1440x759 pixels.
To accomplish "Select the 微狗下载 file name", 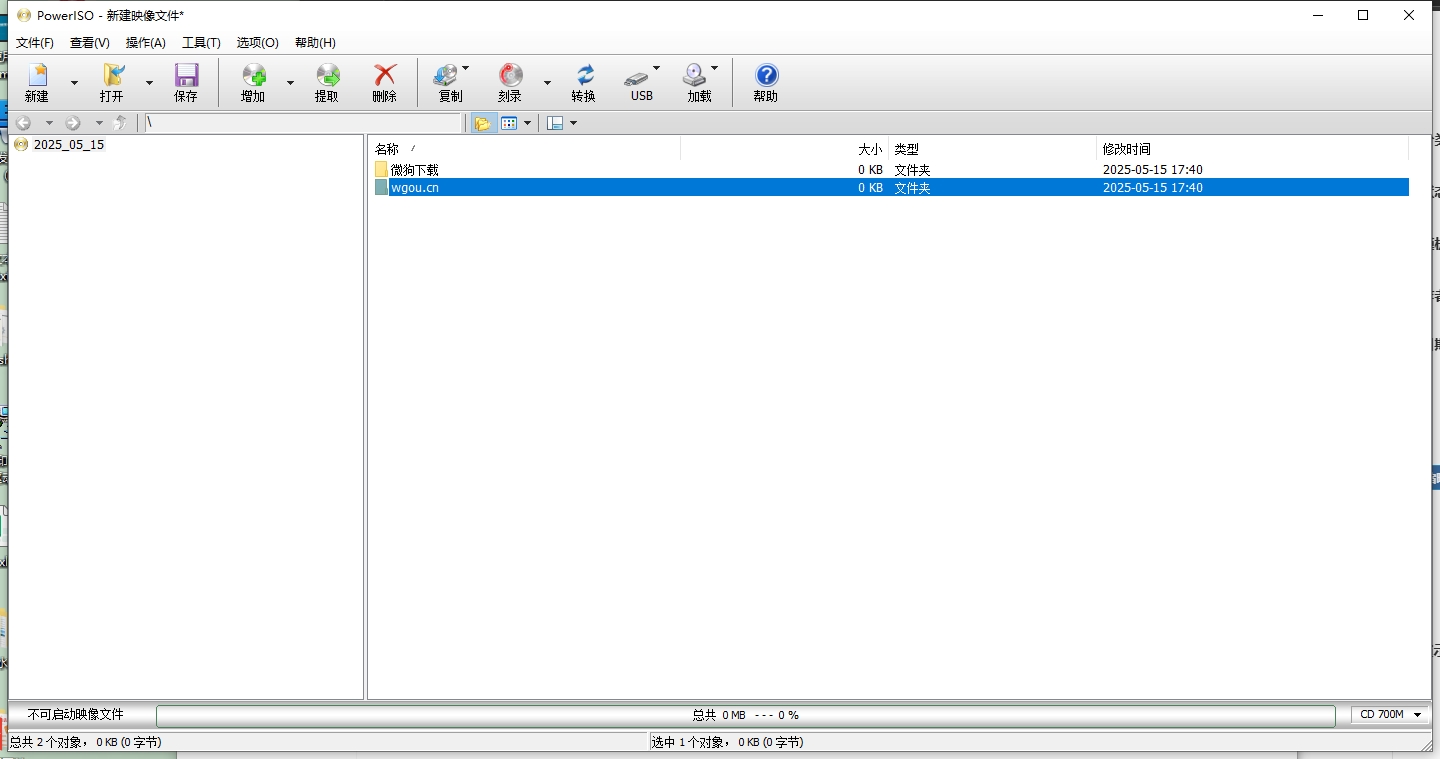I will [x=415, y=170].
